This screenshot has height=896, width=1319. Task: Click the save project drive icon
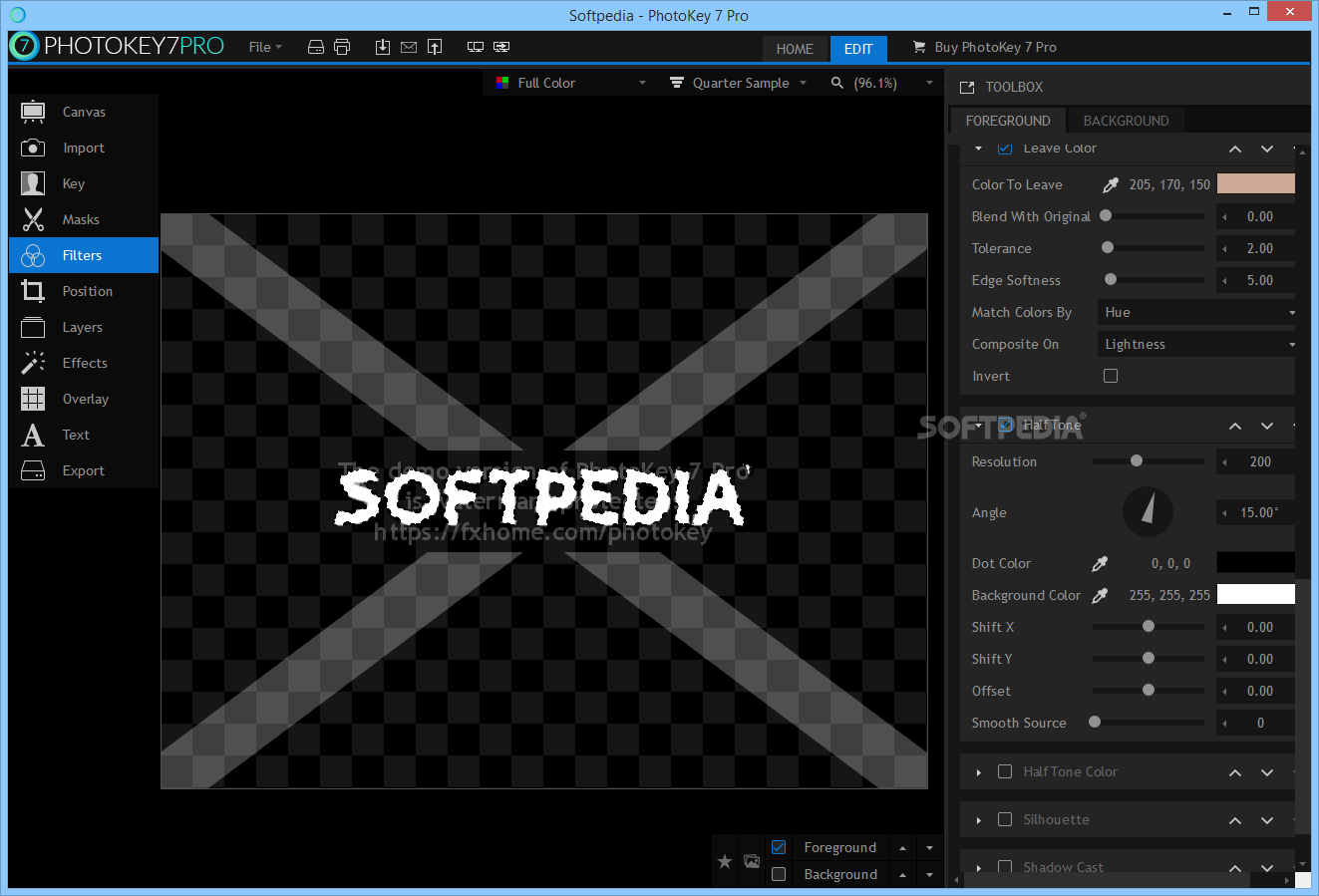(x=316, y=47)
